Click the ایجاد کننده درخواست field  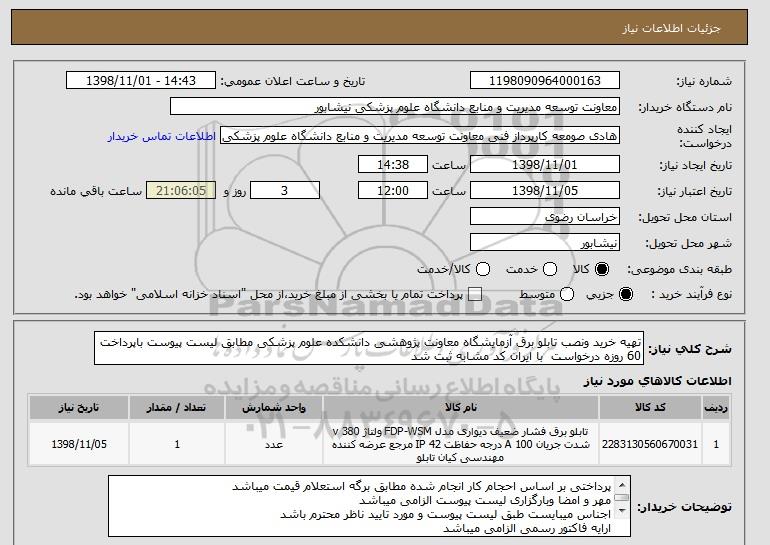click(420, 136)
